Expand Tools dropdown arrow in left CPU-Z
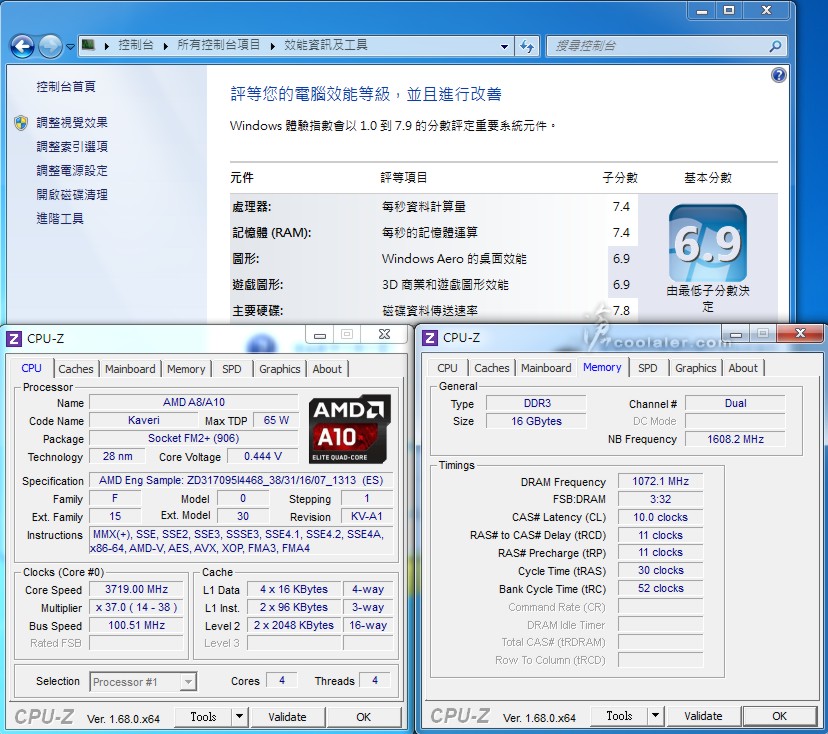Screen dimensions: 828x734 (239, 717)
